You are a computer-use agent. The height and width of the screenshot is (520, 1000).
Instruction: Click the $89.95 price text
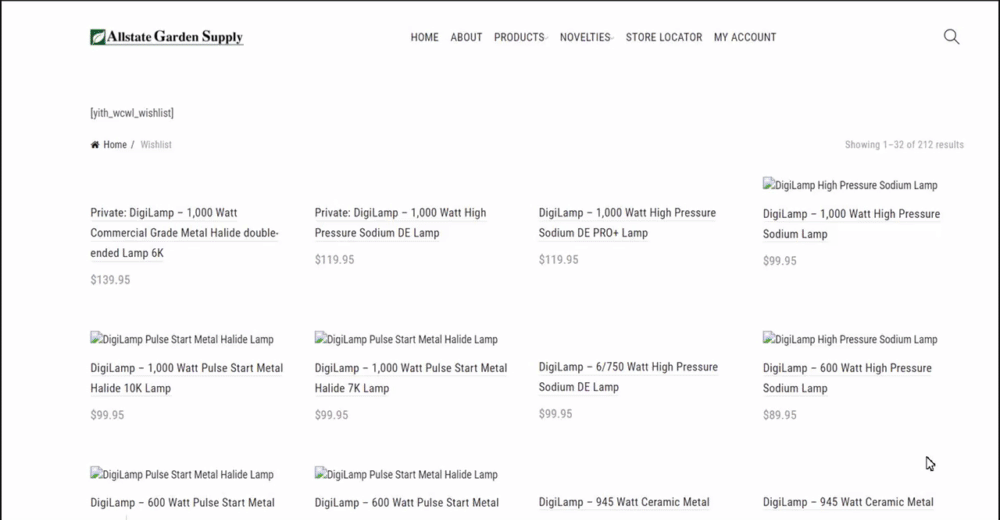click(x=779, y=415)
